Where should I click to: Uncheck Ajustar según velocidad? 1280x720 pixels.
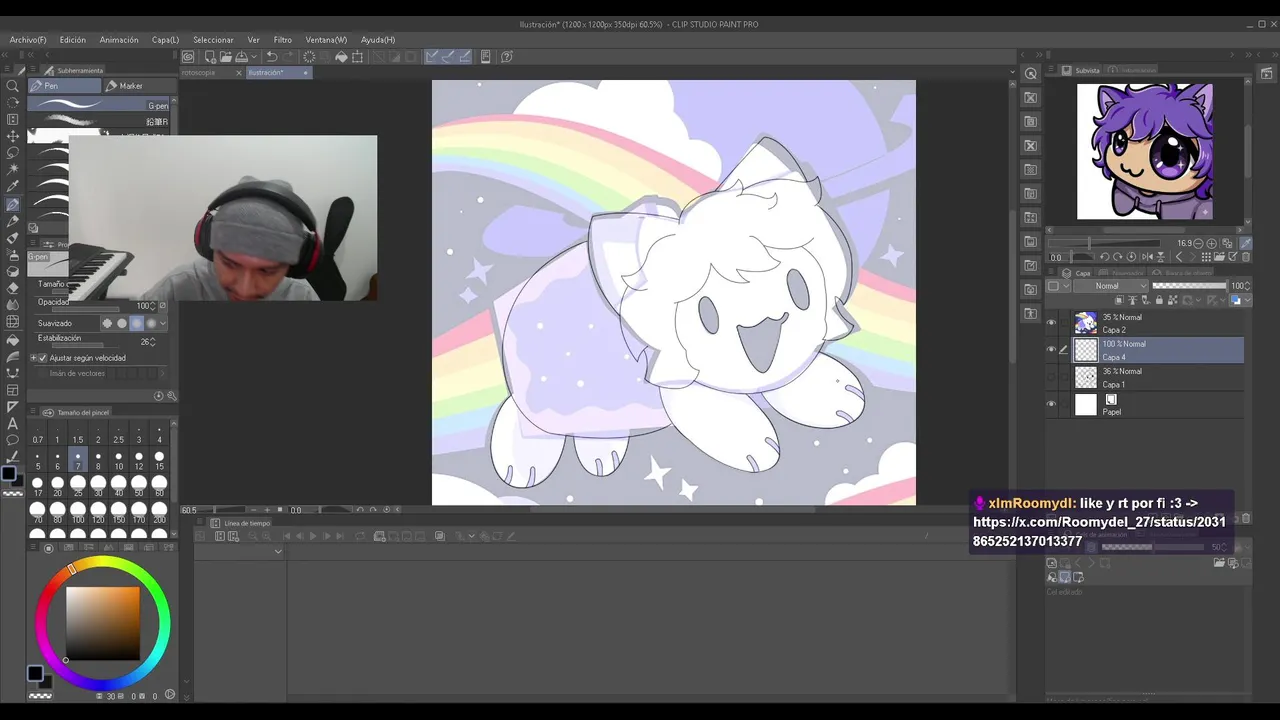click(x=43, y=358)
